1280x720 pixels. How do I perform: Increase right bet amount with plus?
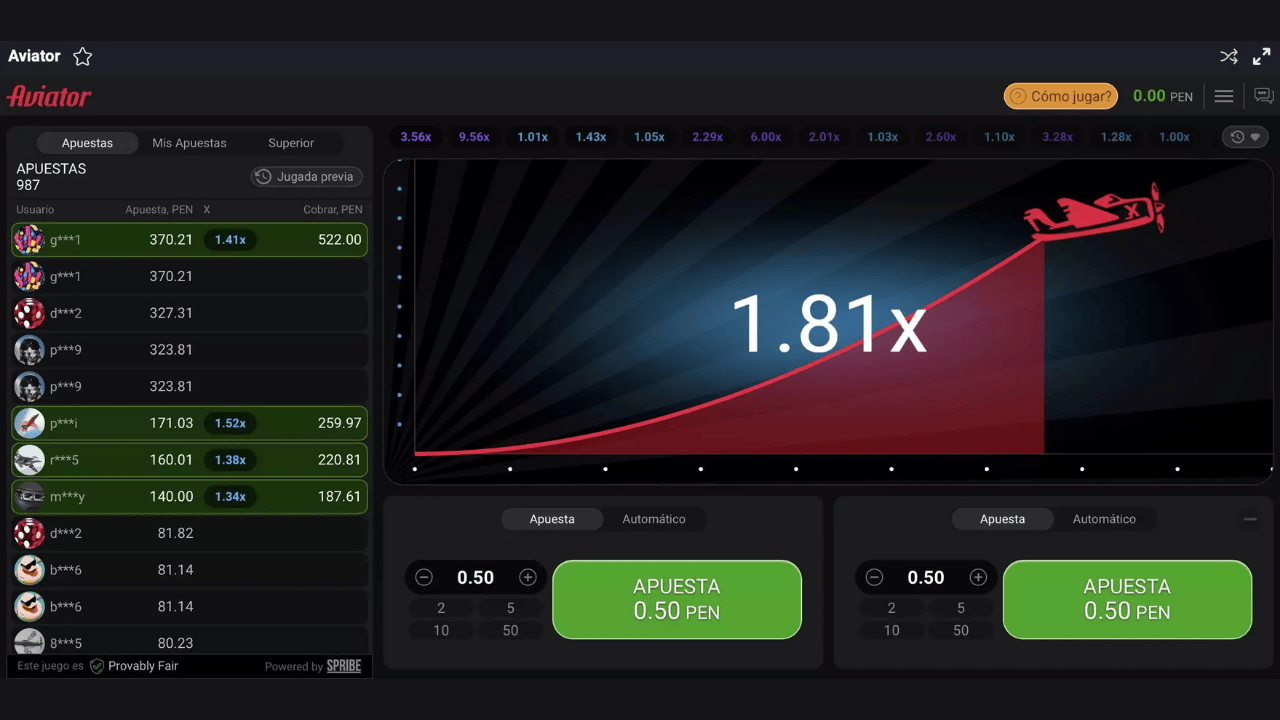(978, 577)
